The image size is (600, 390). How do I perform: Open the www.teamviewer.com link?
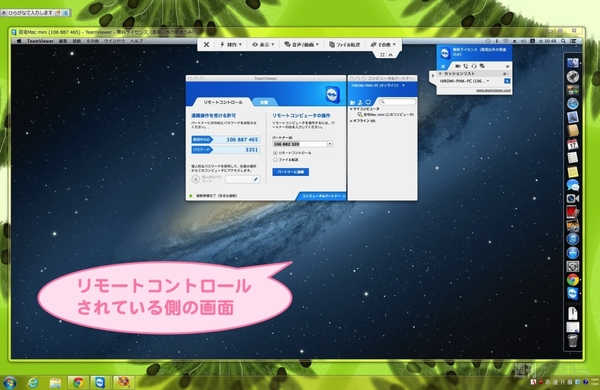pos(493,90)
